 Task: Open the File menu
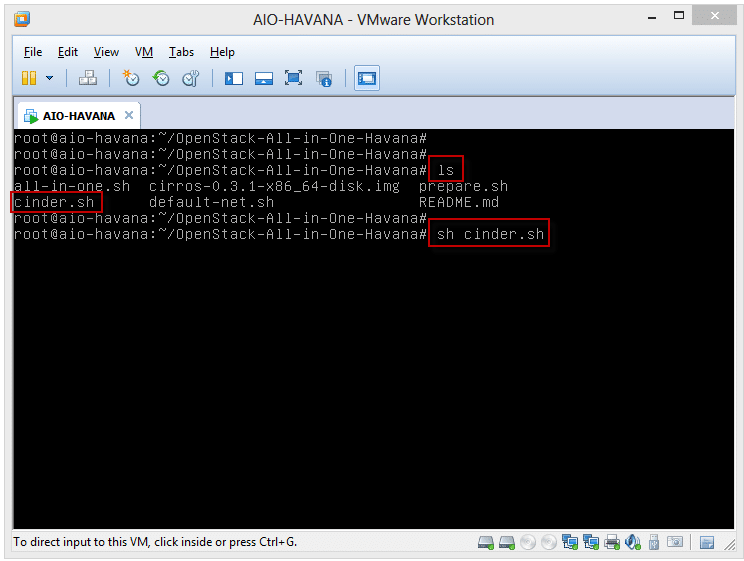pos(33,52)
